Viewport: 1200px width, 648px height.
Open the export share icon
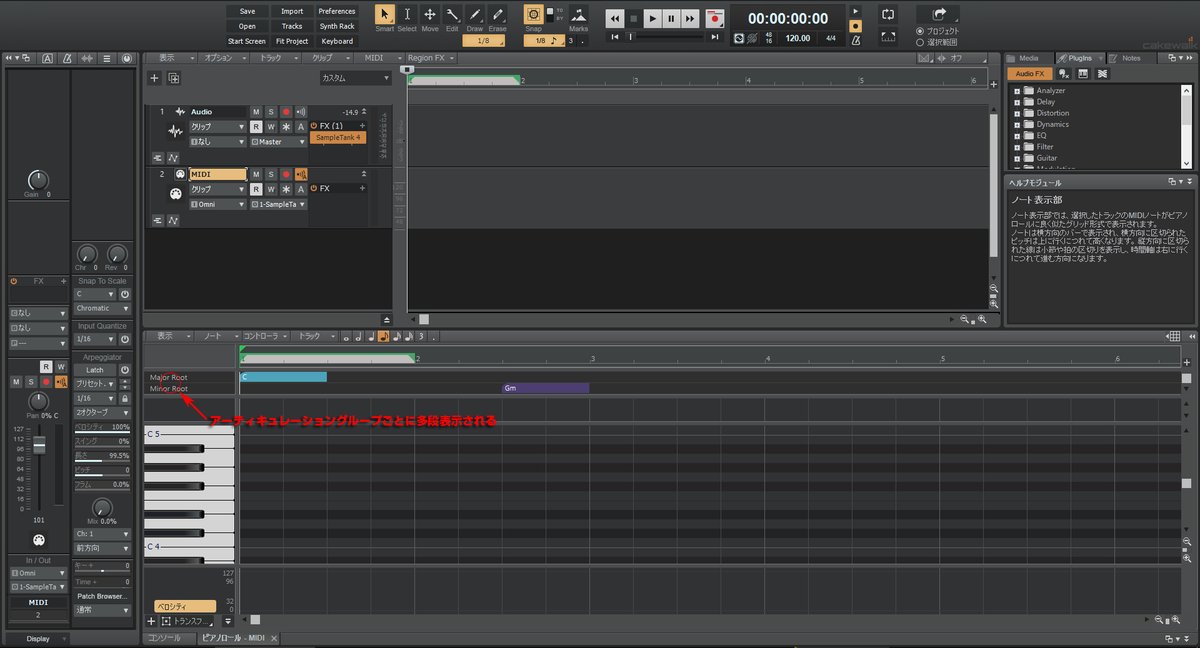pyautogui.click(x=938, y=14)
